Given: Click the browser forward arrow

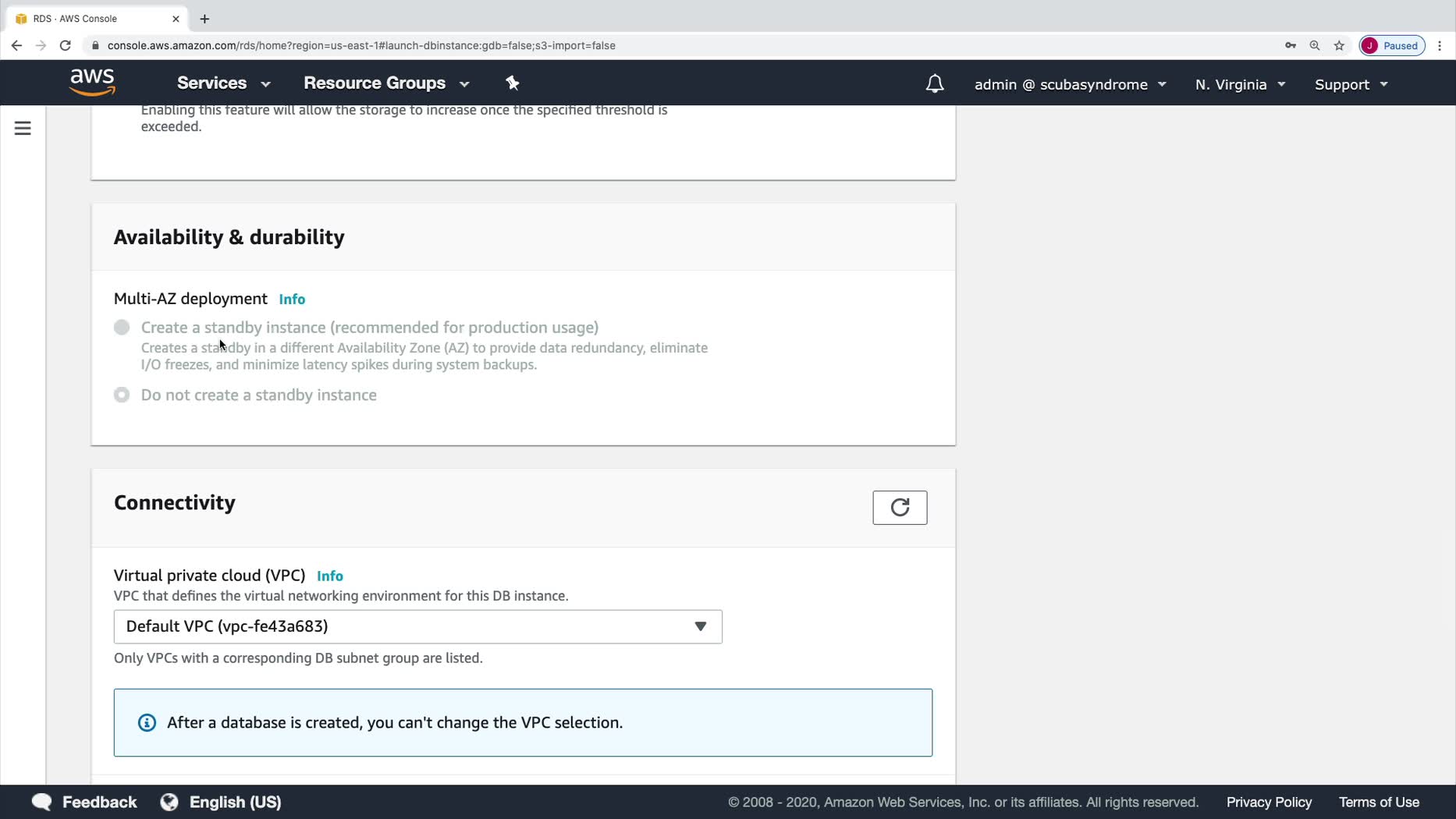Looking at the screenshot, I should point(41,45).
